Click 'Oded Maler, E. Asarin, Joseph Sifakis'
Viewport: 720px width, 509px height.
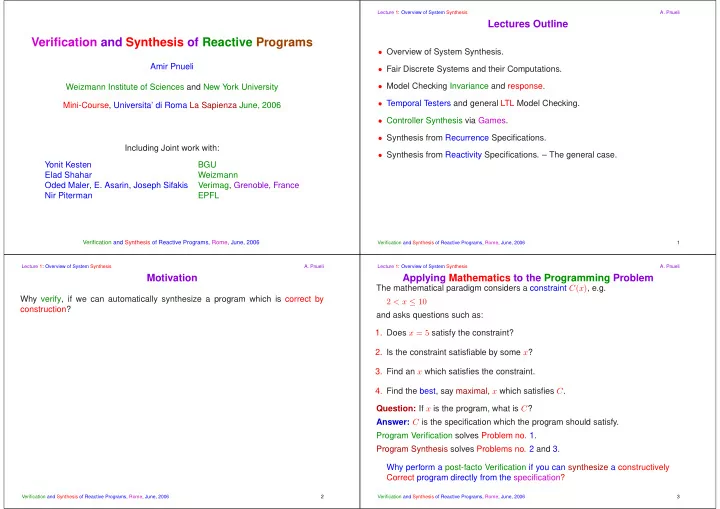[x=116, y=185]
